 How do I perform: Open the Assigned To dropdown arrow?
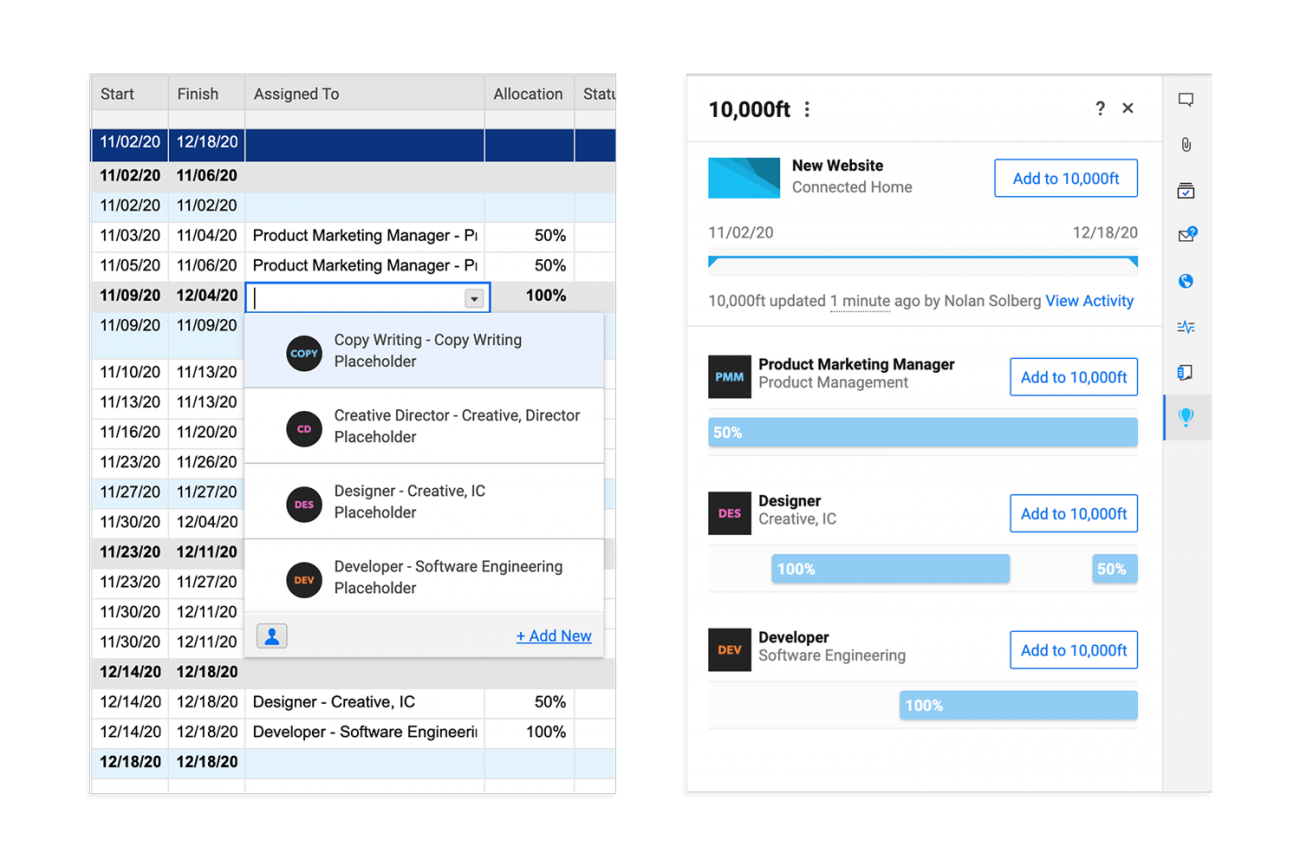tap(474, 297)
